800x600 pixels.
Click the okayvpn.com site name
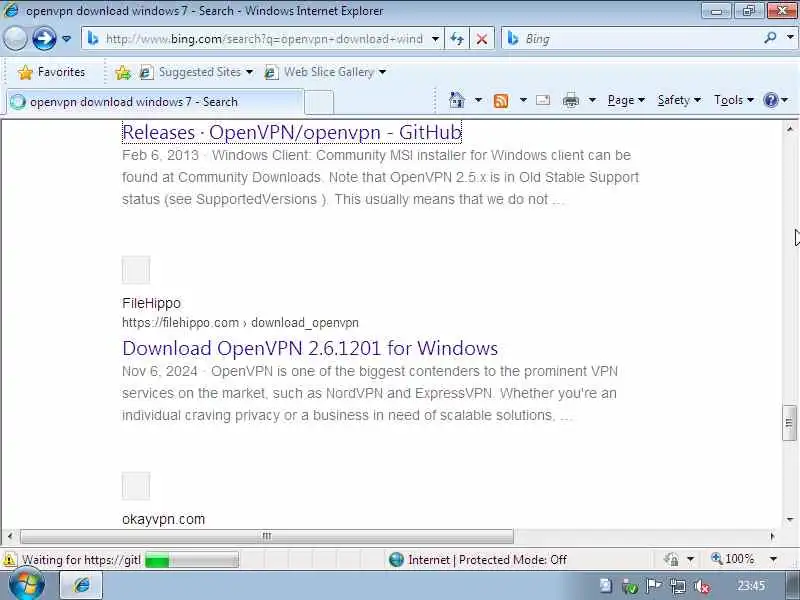163,519
